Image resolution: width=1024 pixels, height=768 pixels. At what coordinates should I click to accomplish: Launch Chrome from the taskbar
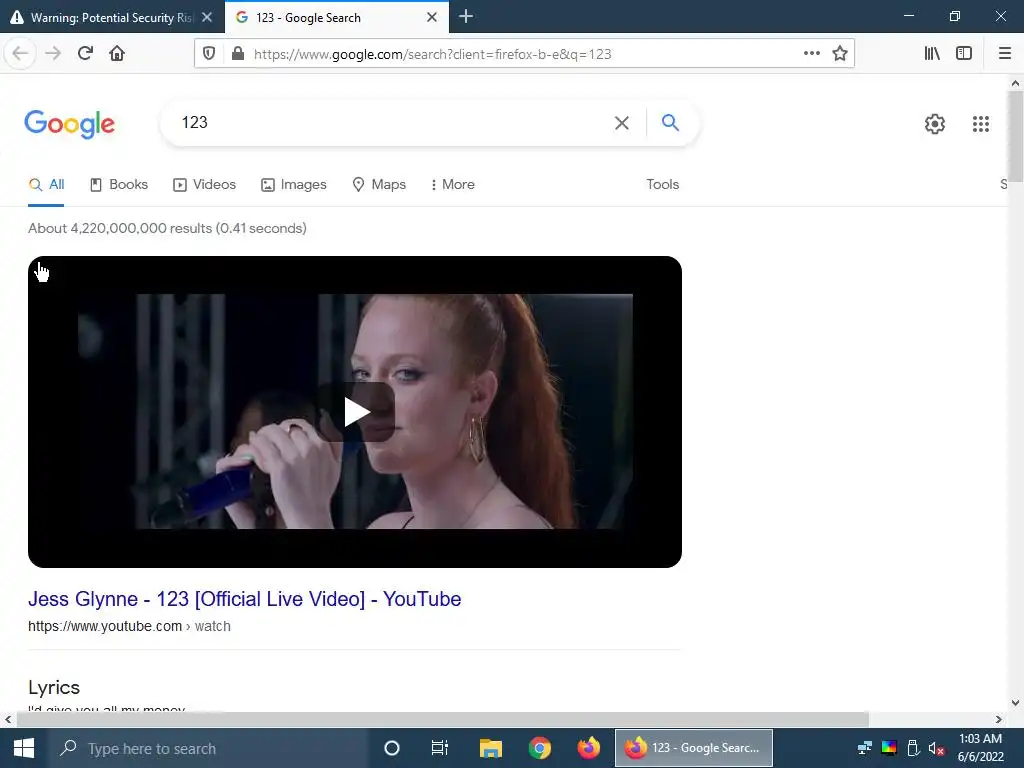(x=540, y=748)
